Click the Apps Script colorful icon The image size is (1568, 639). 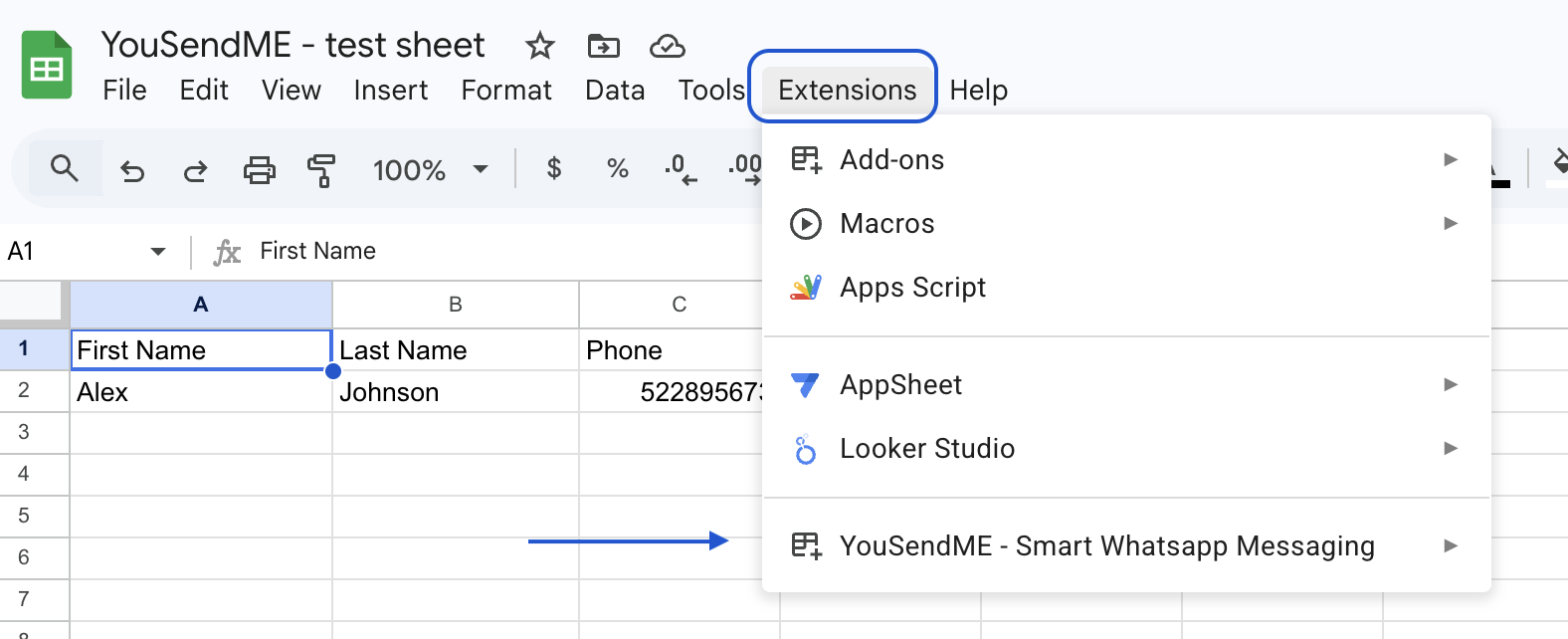[x=806, y=288]
